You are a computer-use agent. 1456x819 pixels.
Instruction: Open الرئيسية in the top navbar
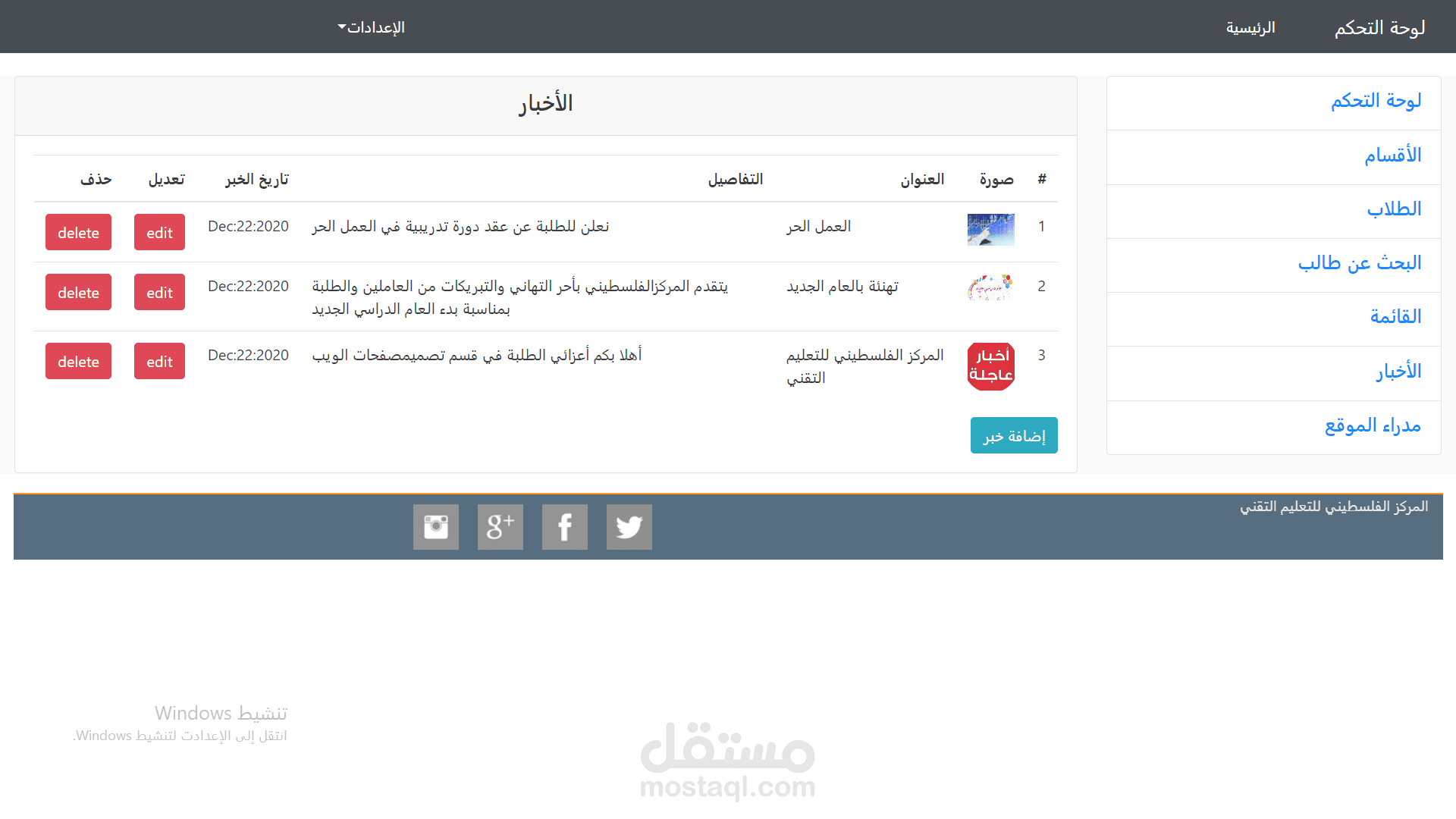(1250, 28)
